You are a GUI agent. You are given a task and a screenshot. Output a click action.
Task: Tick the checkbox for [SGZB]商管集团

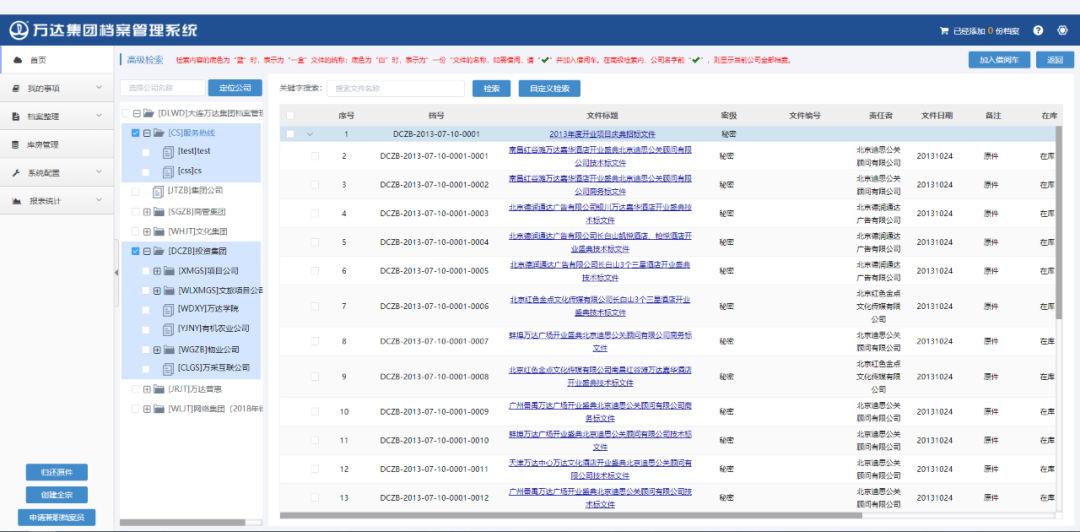click(136, 212)
